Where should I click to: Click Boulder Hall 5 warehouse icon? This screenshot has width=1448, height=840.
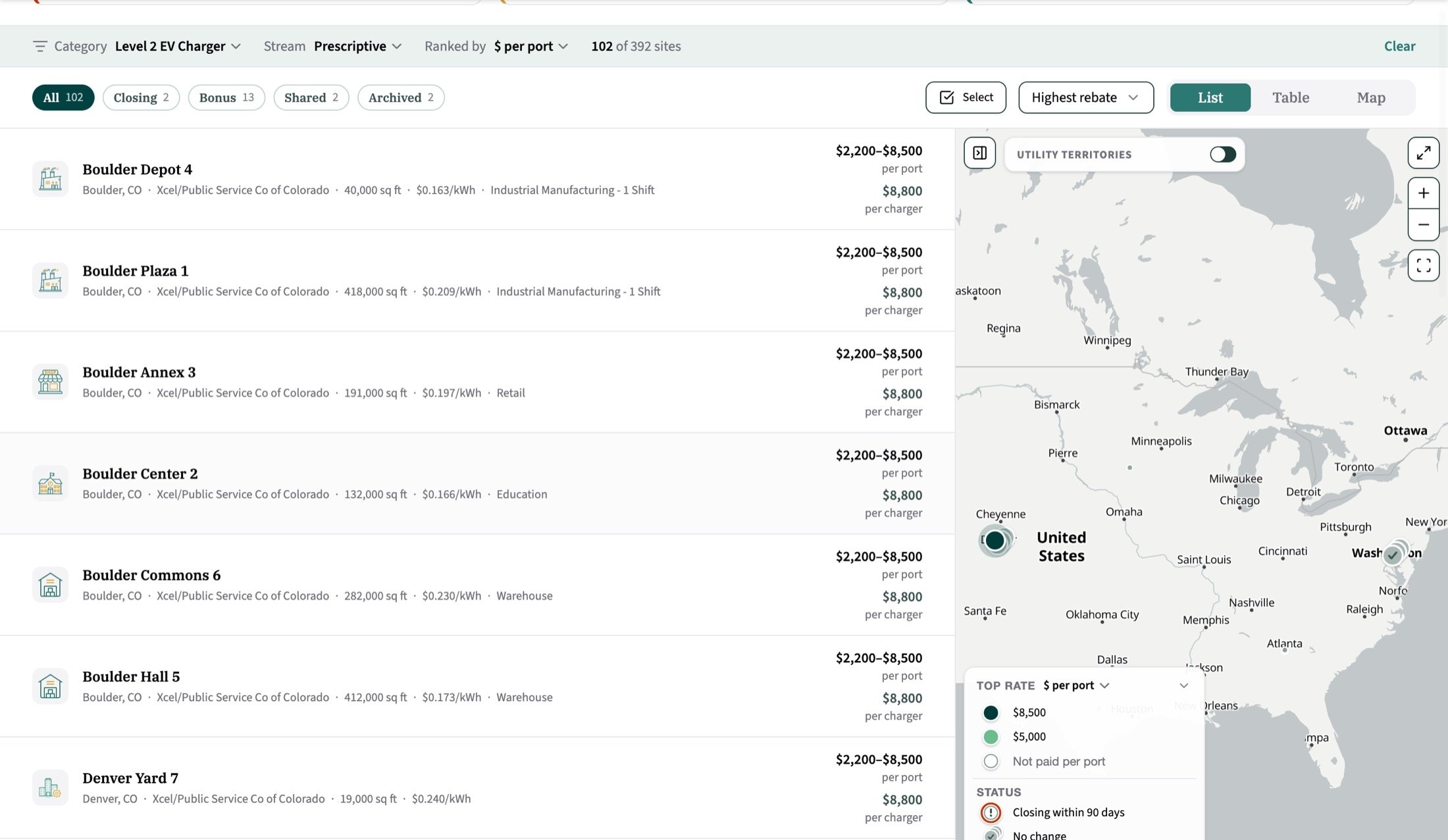coord(50,686)
